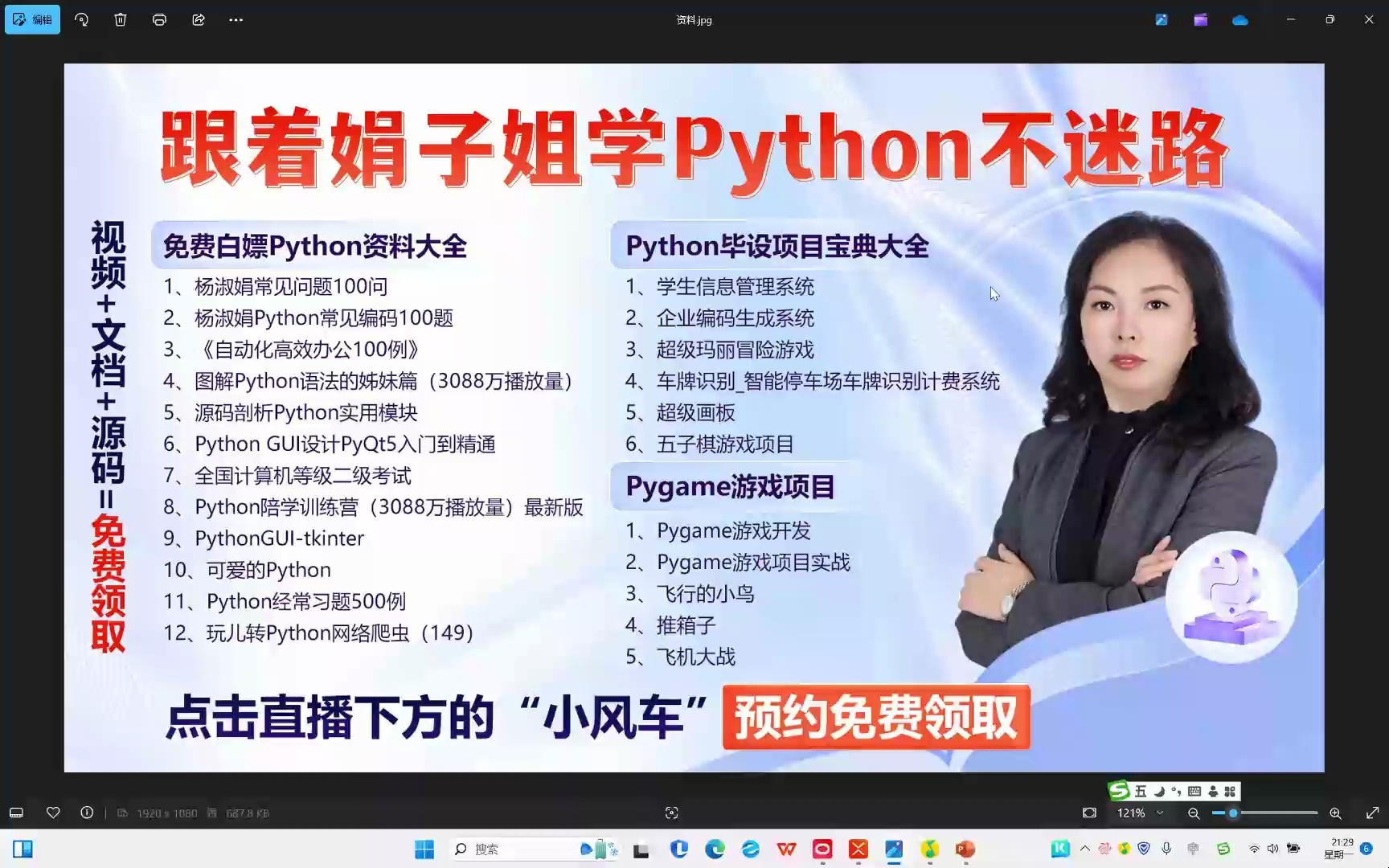Mark the photo as favorite
Image resolution: width=1389 pixels, height=868 pixels.
coord(53,813)
